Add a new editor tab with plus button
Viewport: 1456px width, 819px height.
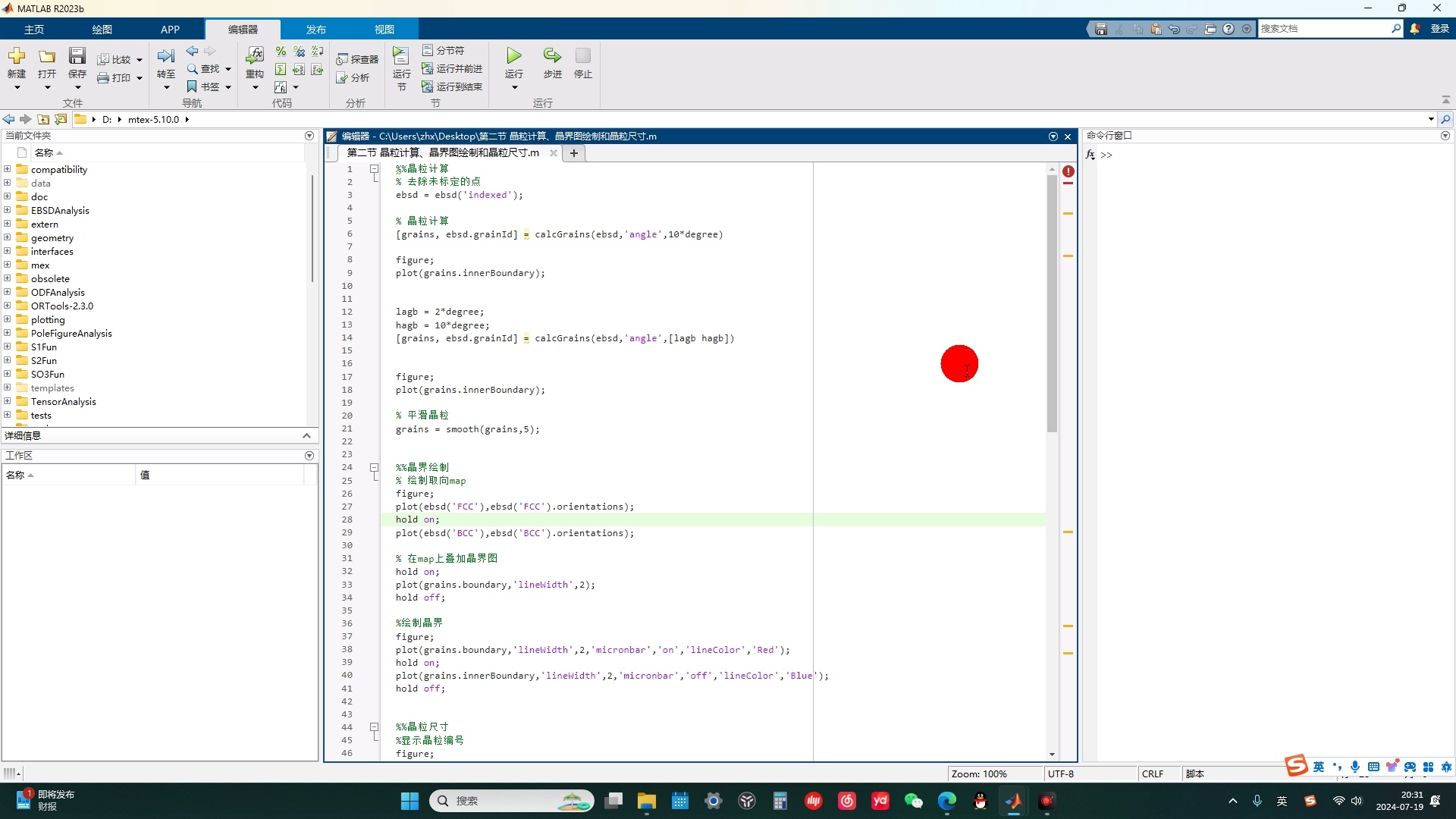pos(574,153)
